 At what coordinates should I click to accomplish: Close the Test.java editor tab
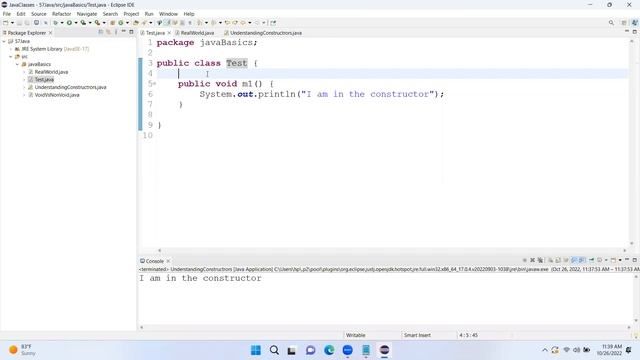click(169, 33)
